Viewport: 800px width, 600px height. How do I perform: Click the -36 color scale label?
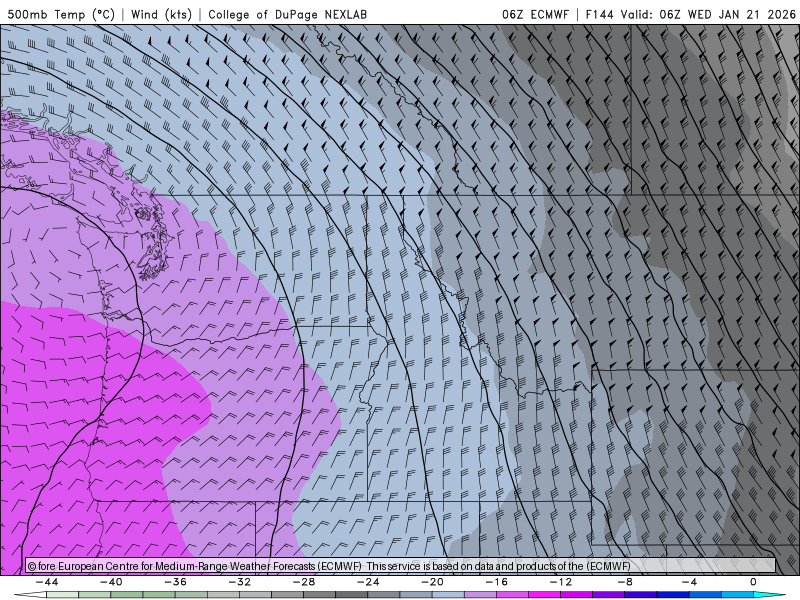tap(176, 582)
